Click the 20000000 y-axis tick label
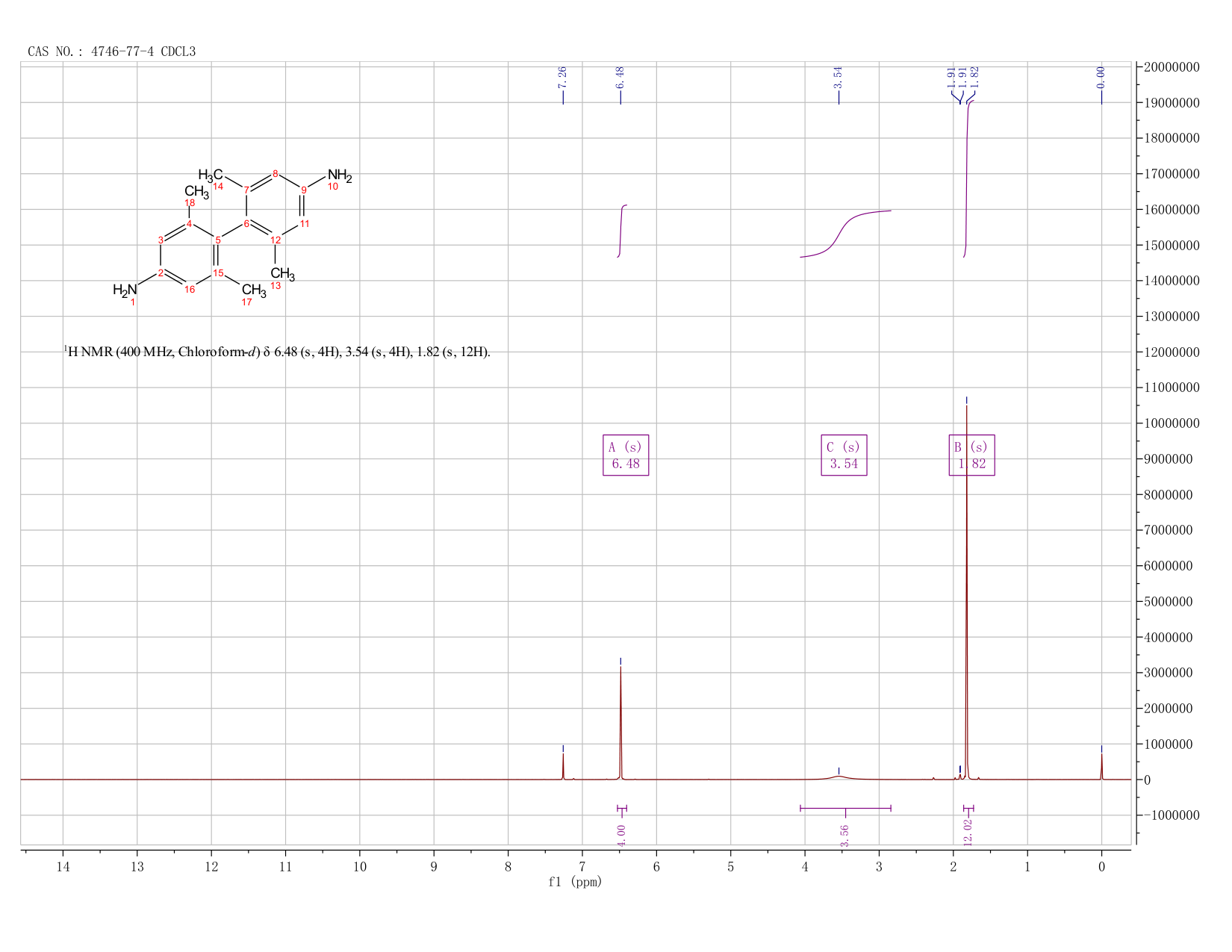 coord(1171,67)
